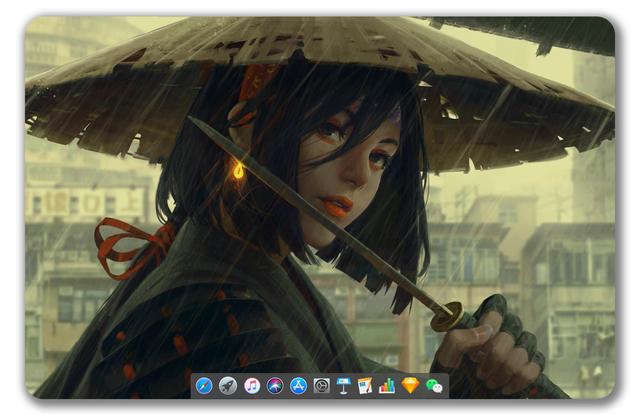Image resolution: width=640 pixels, height=415 pixels.
Task: Open Numbers bar chart icon
Action: [x=387, y=386]
